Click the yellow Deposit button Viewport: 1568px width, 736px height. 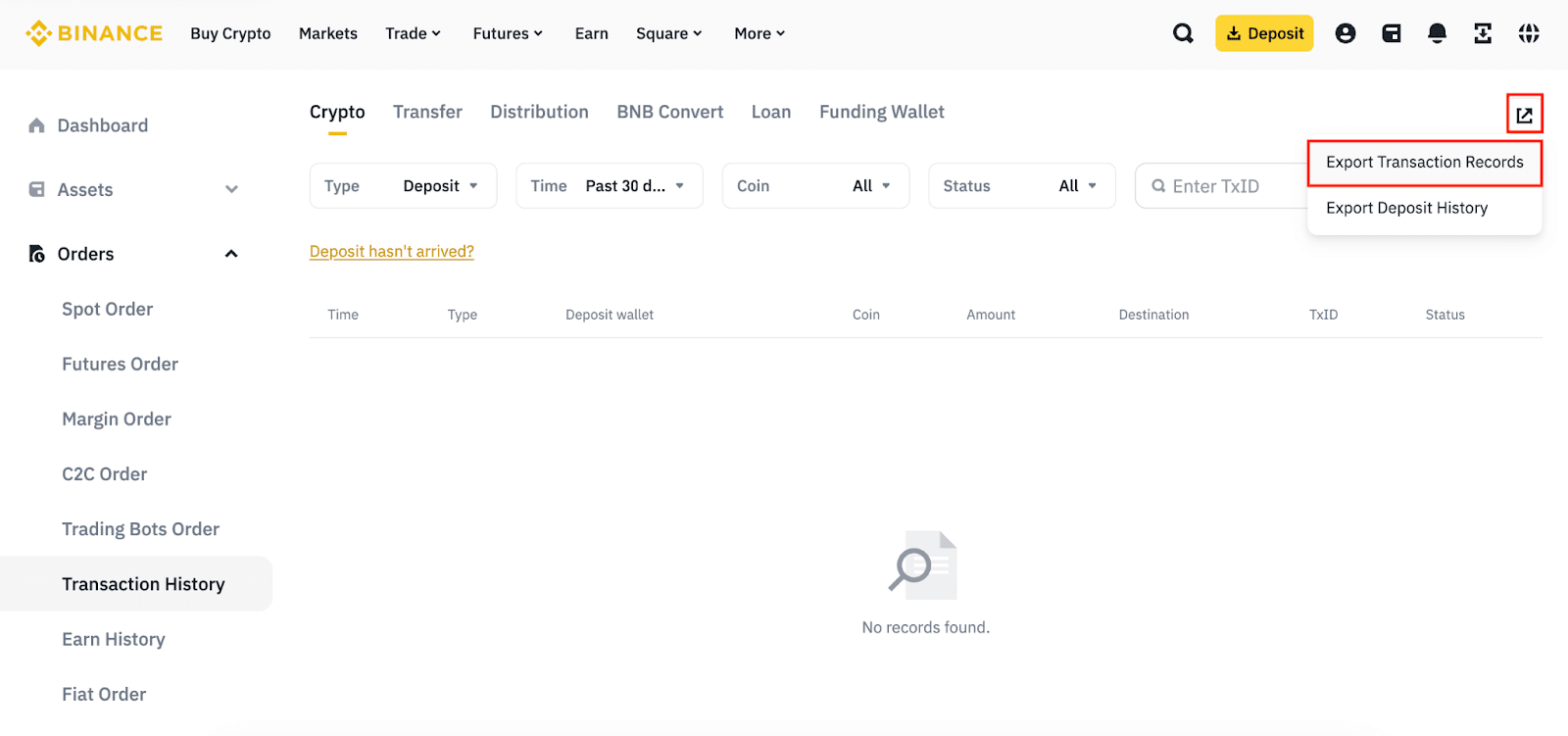pos(1264,33)
